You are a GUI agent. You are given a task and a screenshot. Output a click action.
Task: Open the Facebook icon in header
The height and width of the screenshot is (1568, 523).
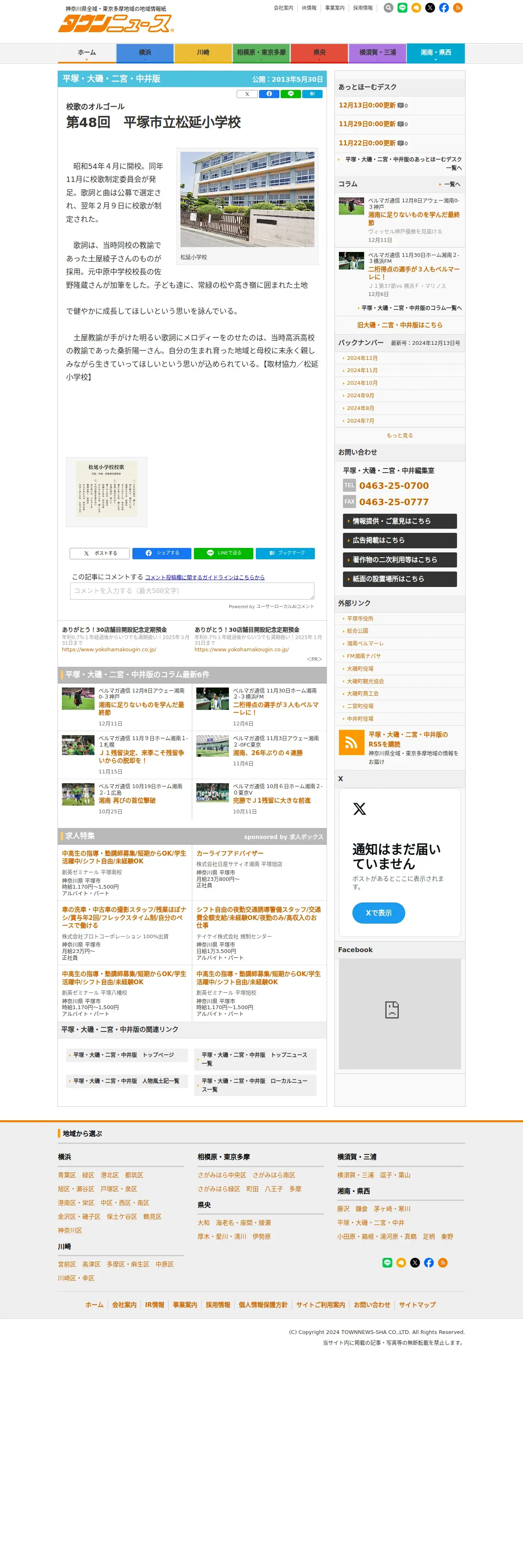444,8
